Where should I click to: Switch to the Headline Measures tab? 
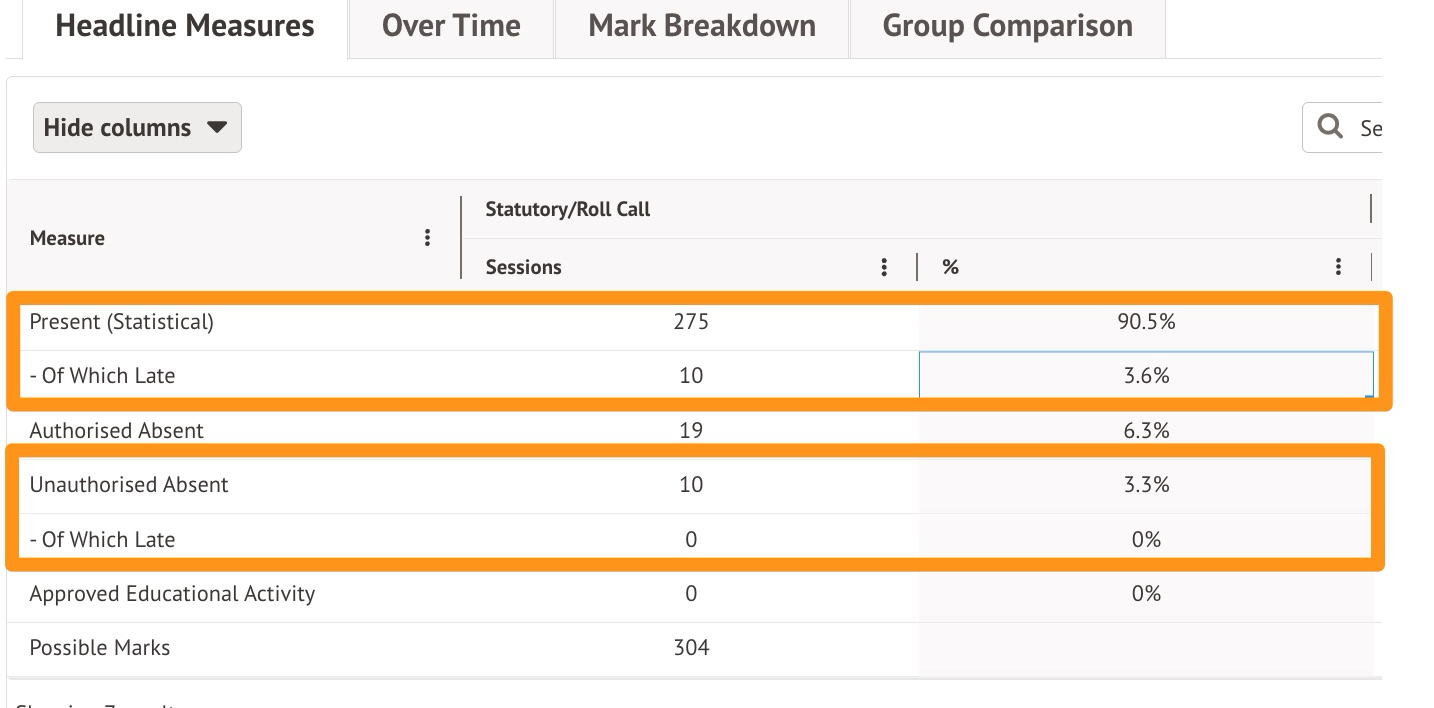coord(185,26)
